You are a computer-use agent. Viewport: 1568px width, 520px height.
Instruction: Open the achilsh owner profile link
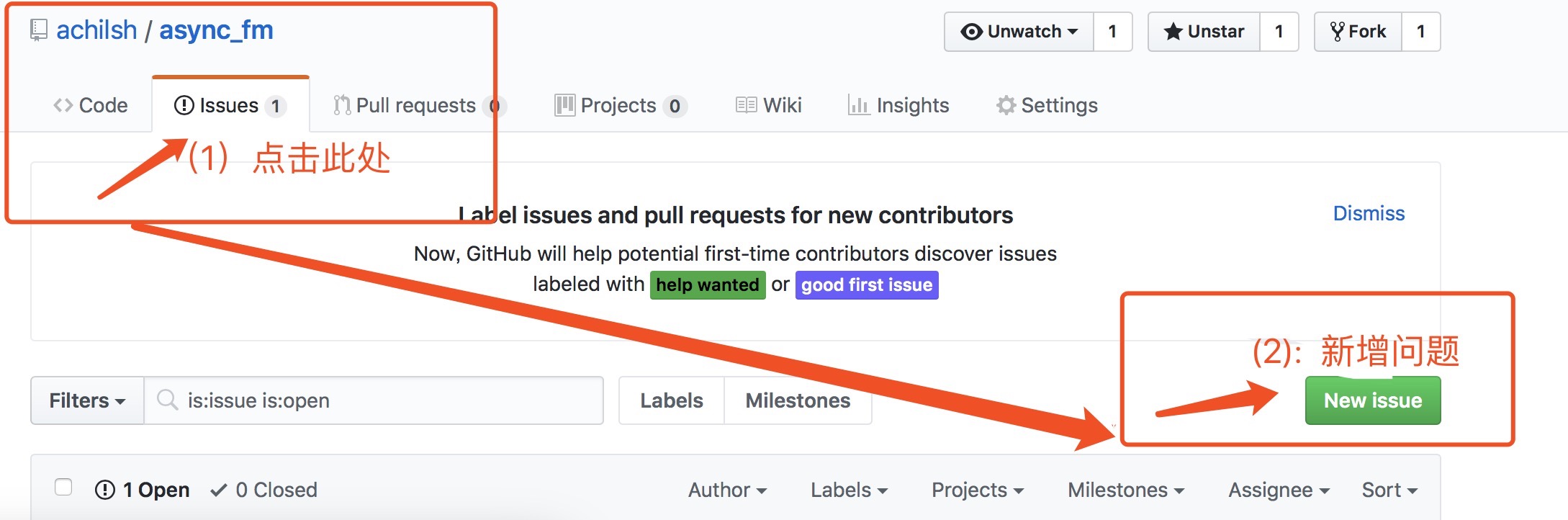[x=96, y=30]
